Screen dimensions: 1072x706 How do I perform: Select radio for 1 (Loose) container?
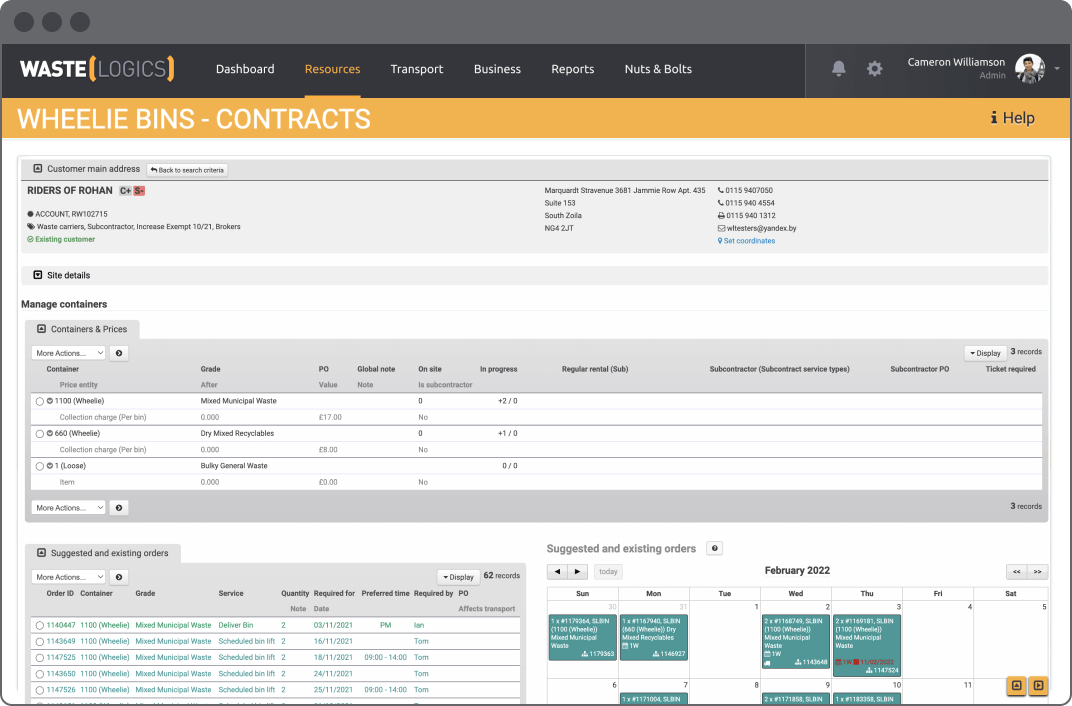40,467
